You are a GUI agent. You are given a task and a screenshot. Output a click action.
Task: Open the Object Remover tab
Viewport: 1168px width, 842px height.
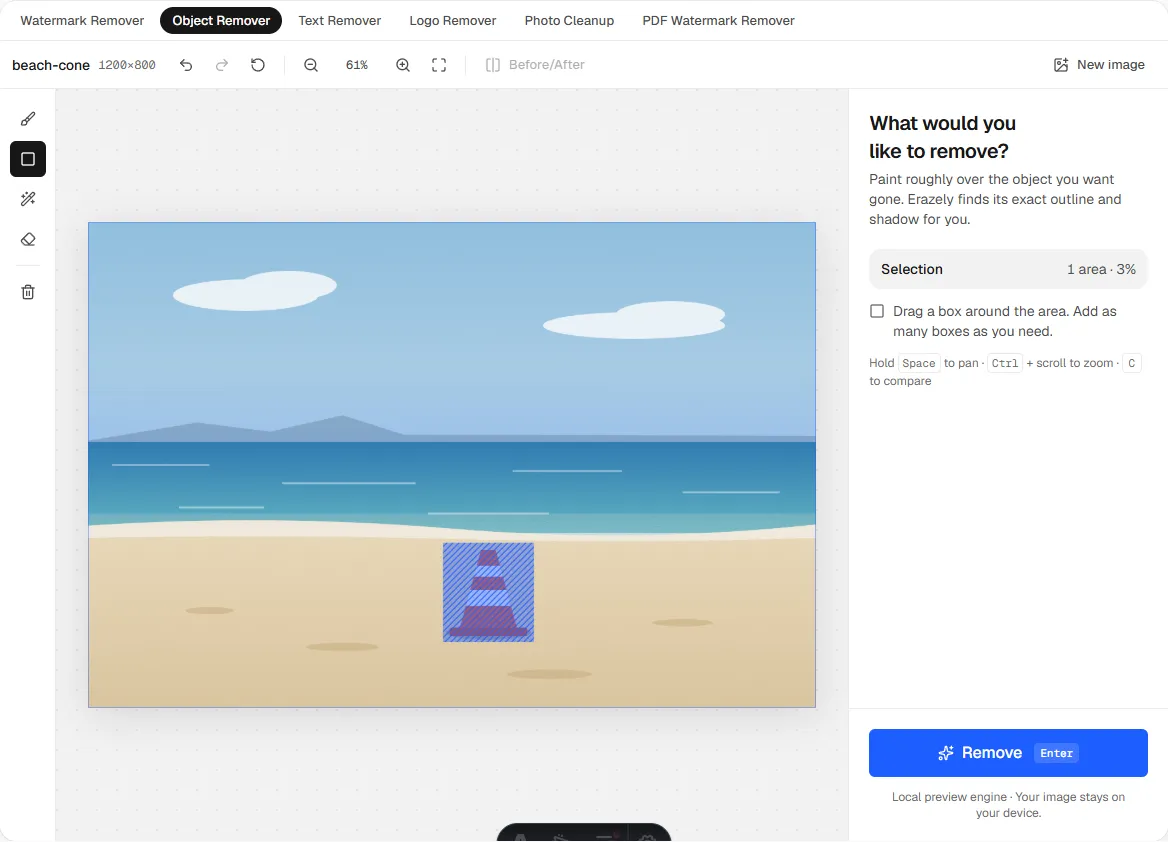pyautogui.click(x=221, y=21)
